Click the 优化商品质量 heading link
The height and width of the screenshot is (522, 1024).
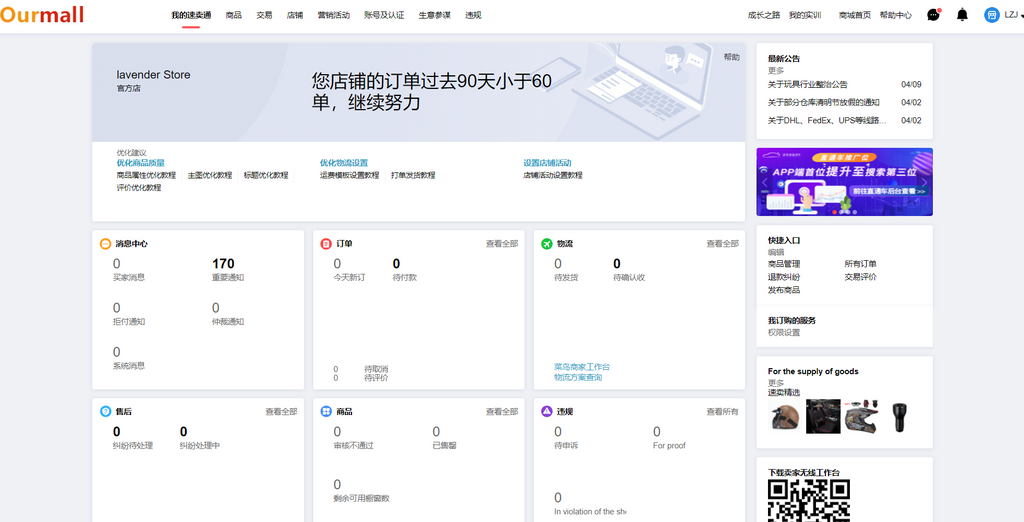click(140, 163)
